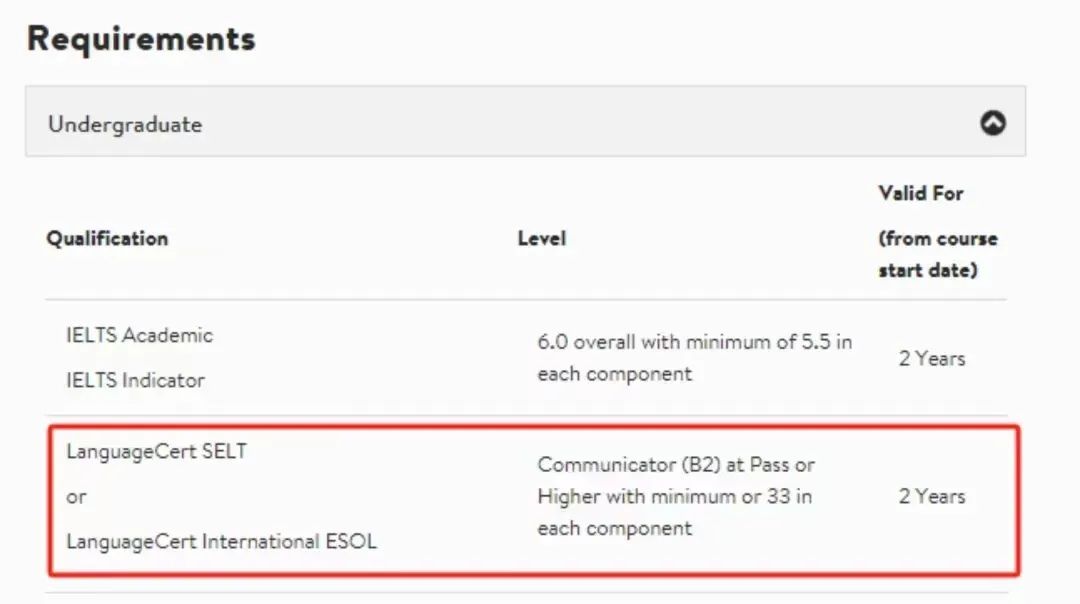Image resolution: width=1080 pixels, height=604 pixels.
Task: Click the word Undergraduate in the accordion bar
Action: tap(125, 125)
